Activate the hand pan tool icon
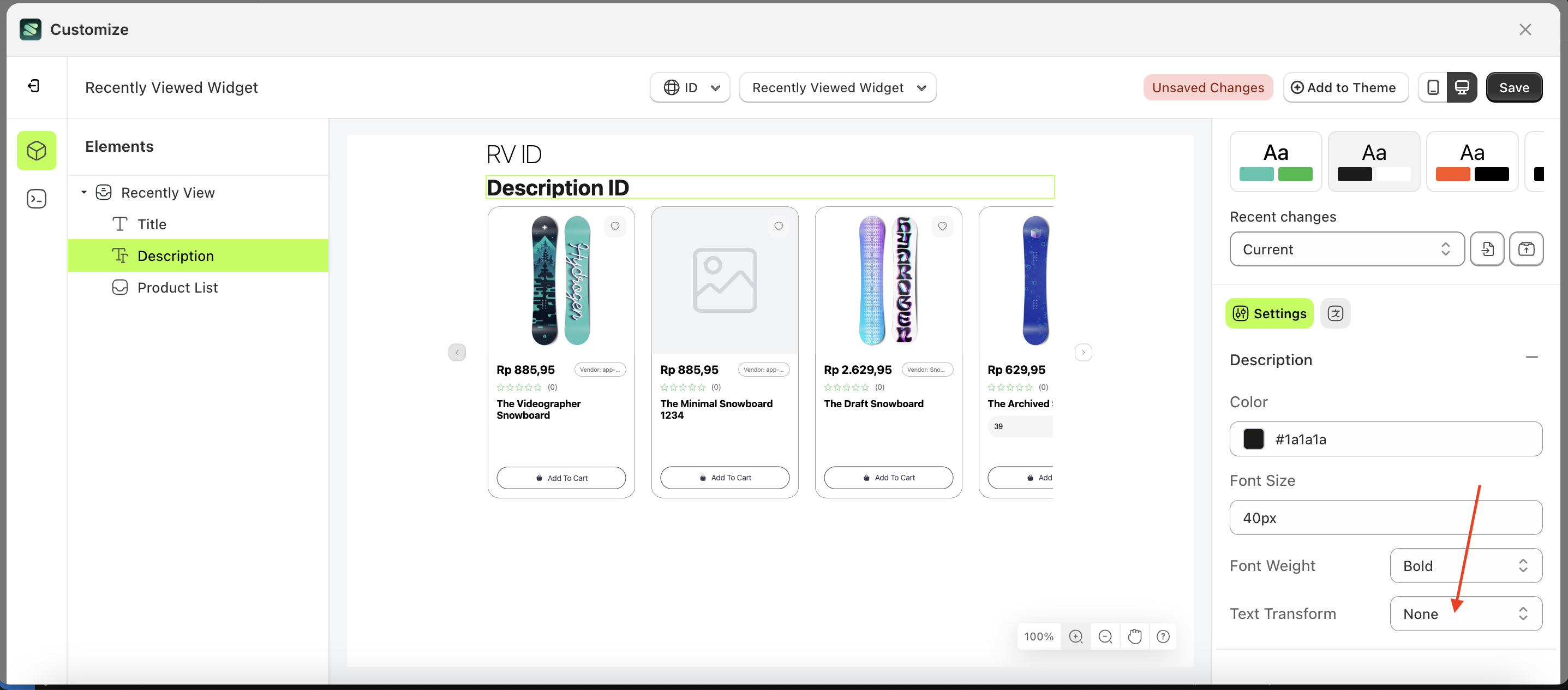This screenshot has height=690, width=1568. click(x=1134, y=636)
